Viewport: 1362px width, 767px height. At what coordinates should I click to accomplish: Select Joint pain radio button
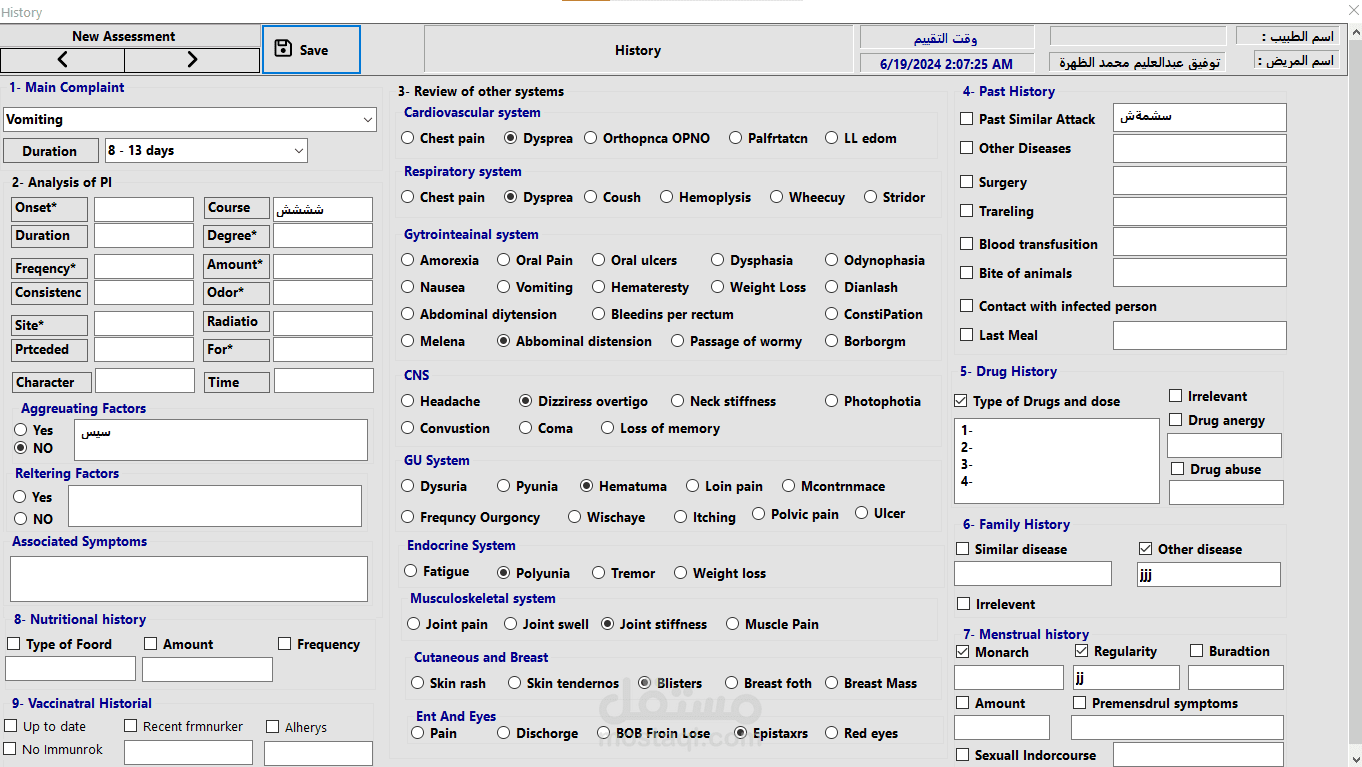[x=414, y=624]
